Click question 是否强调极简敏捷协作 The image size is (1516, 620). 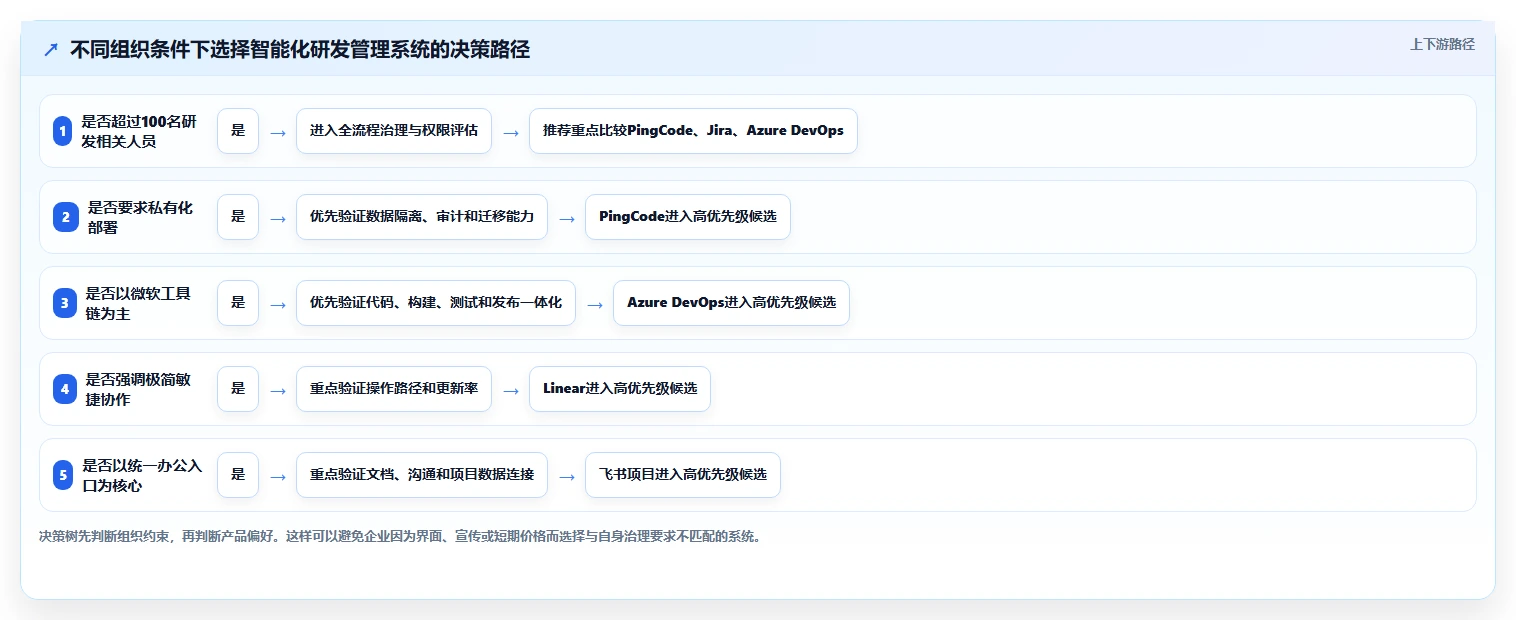[x=138, y=389]
